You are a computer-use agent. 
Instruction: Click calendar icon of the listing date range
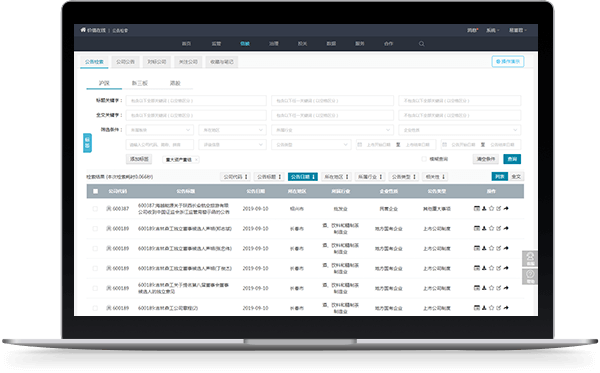click(360, 145)
